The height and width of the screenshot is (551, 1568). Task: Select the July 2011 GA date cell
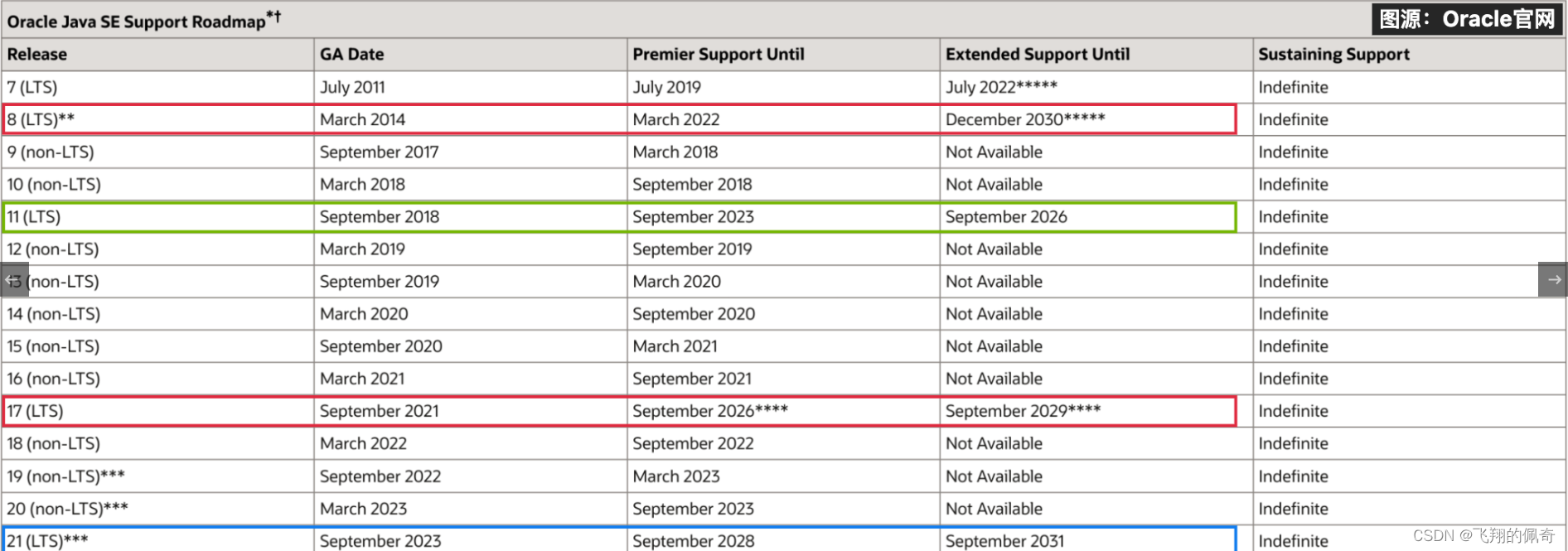[x=352, y=87]
